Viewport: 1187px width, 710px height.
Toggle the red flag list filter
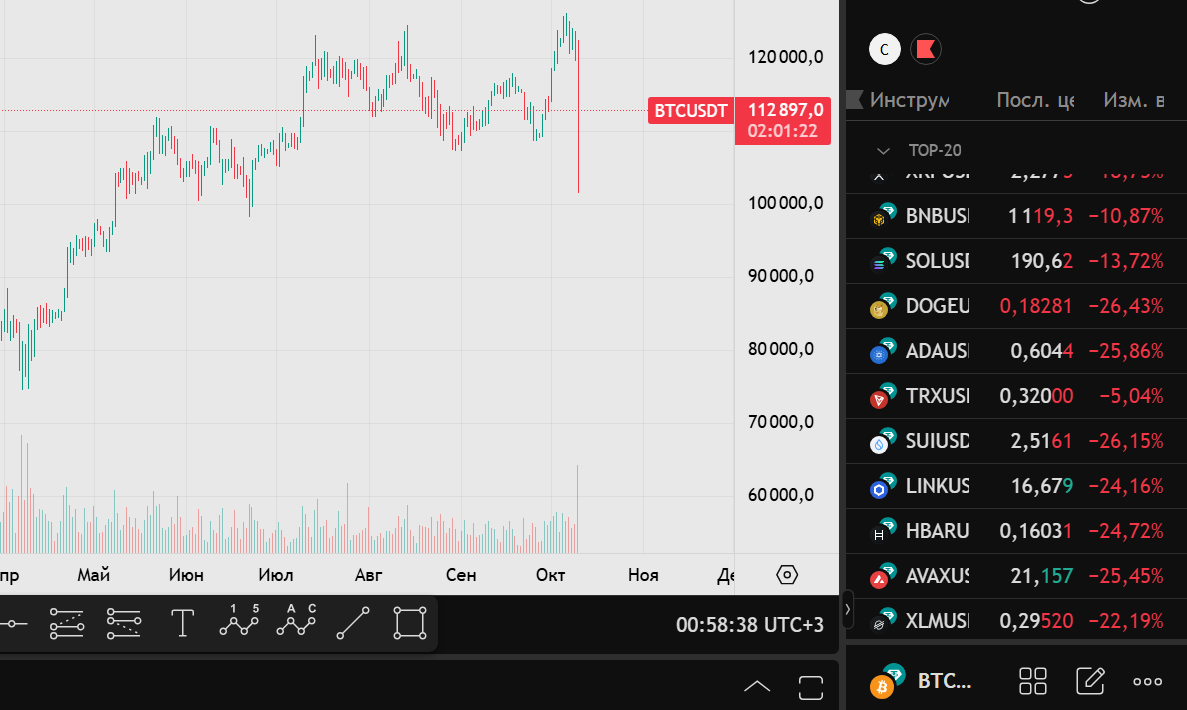(x=926, y=48)
